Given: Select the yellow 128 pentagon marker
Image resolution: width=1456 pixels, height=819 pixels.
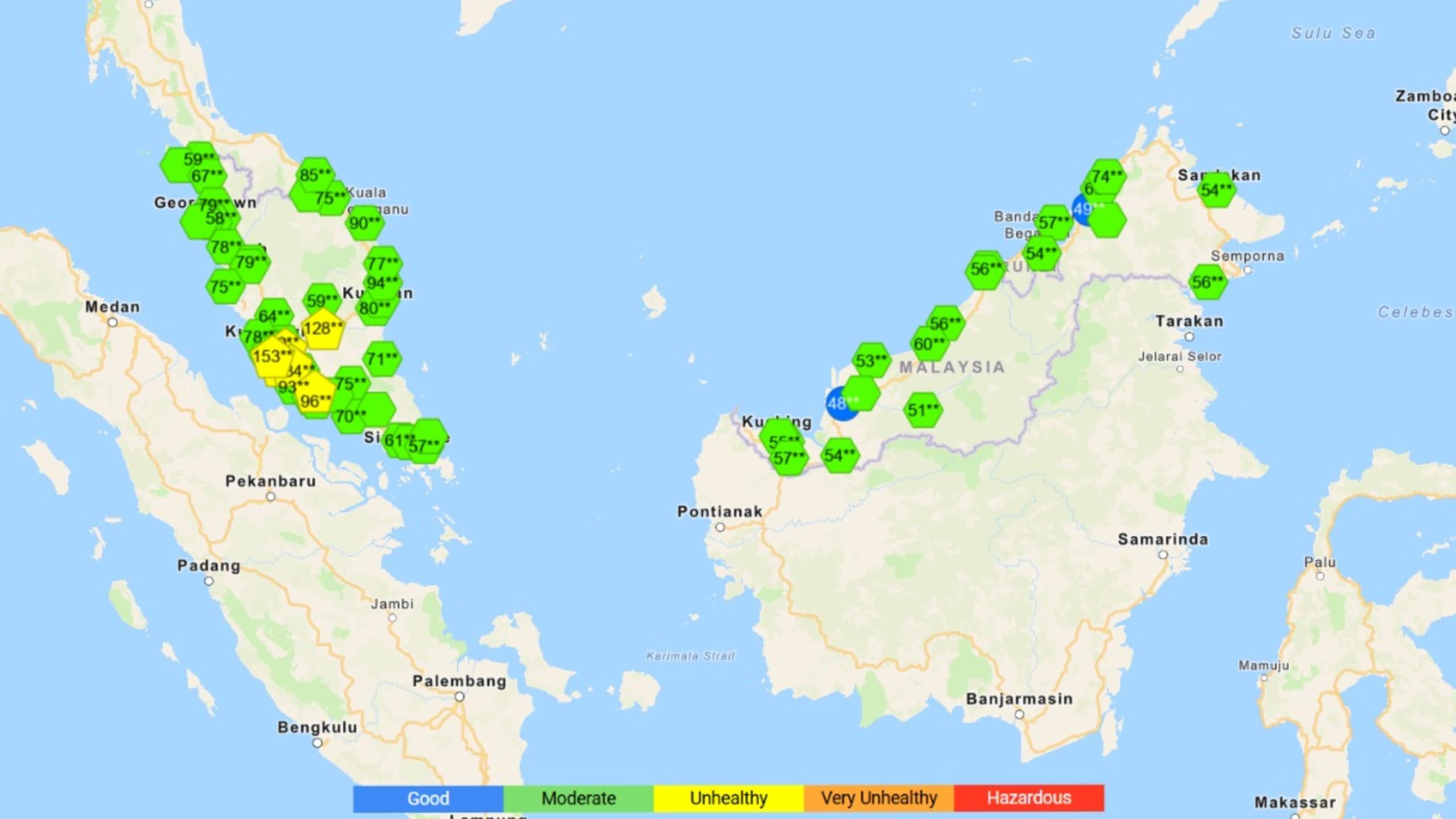Looking at the screenshot, I should click(x=322, y=329).
